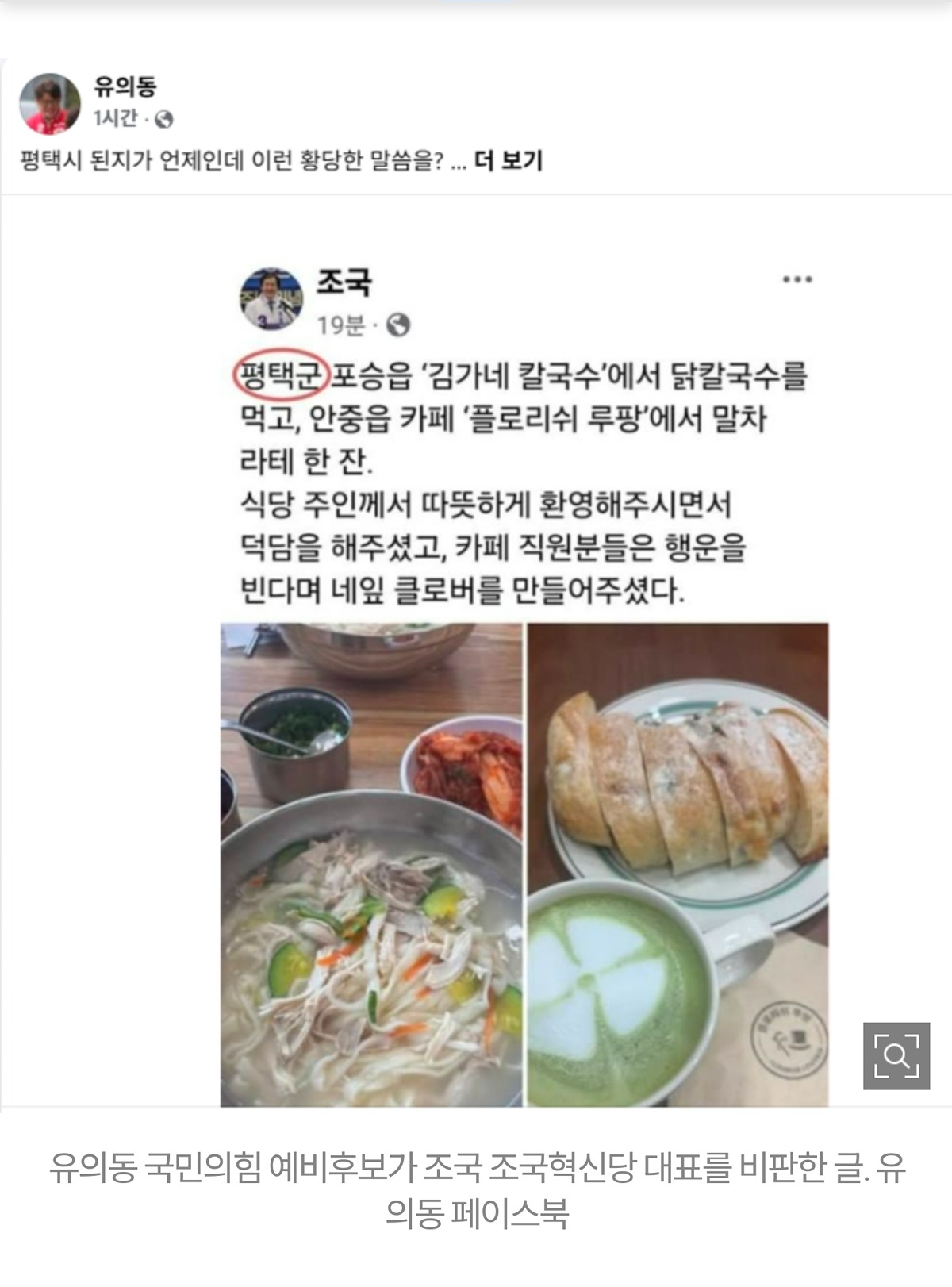952x1287 pixels.
Task: Click the image caption about 유의동 페이스북
Action: click(477, 1189)
